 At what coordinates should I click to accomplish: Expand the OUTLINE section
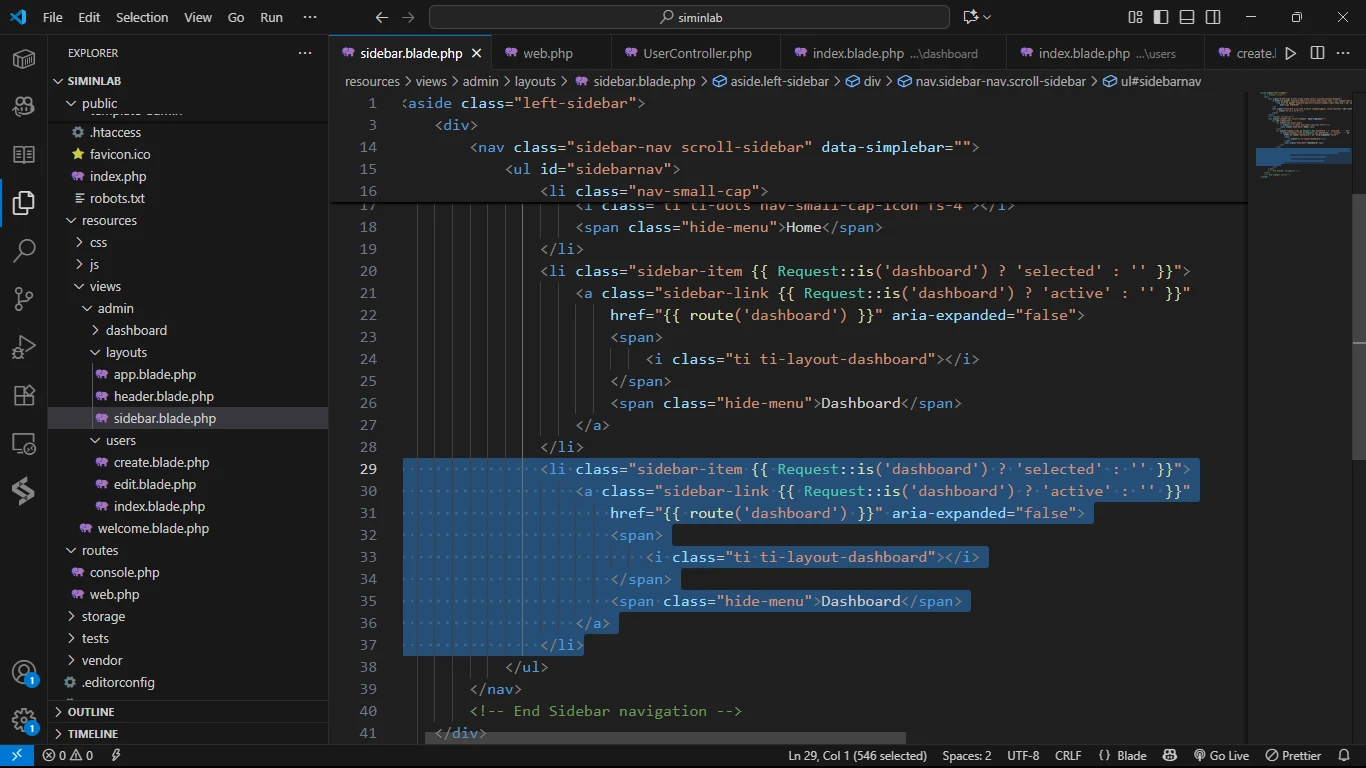pyautogui.click(x=90, y=712)
